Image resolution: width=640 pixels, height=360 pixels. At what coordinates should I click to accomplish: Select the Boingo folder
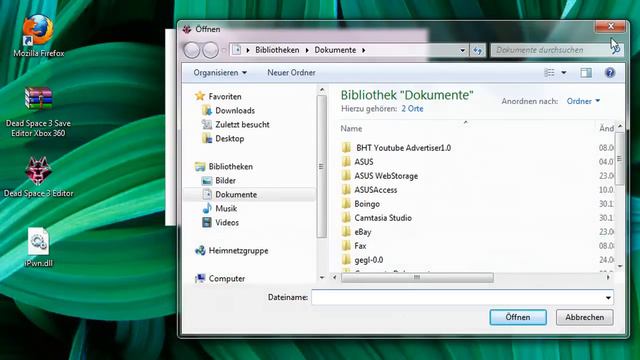tap(360, 204)
